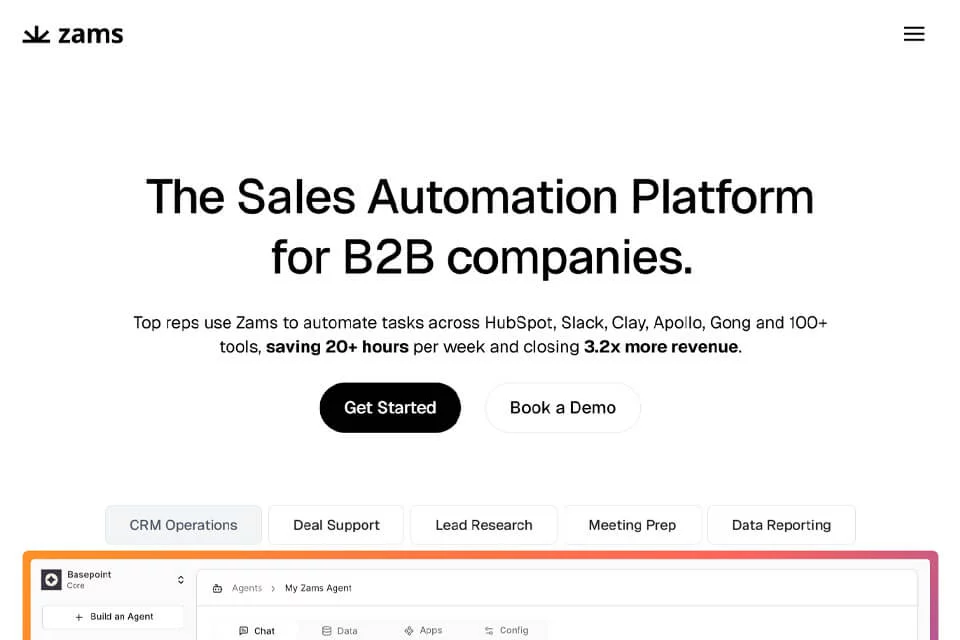Click the Chat speech bubble icon
This screenshot has width=960, height=640.
coord(244,631)
